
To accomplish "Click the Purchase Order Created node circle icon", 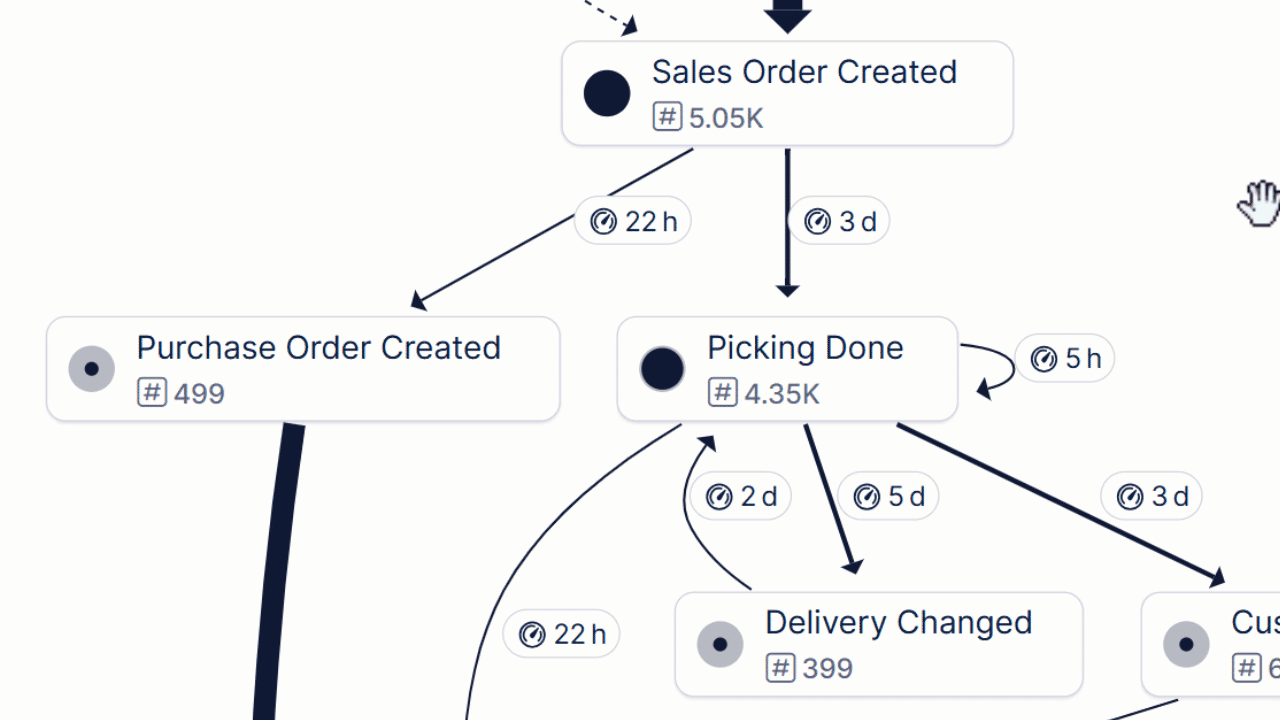I will click(x=92, y=369).
